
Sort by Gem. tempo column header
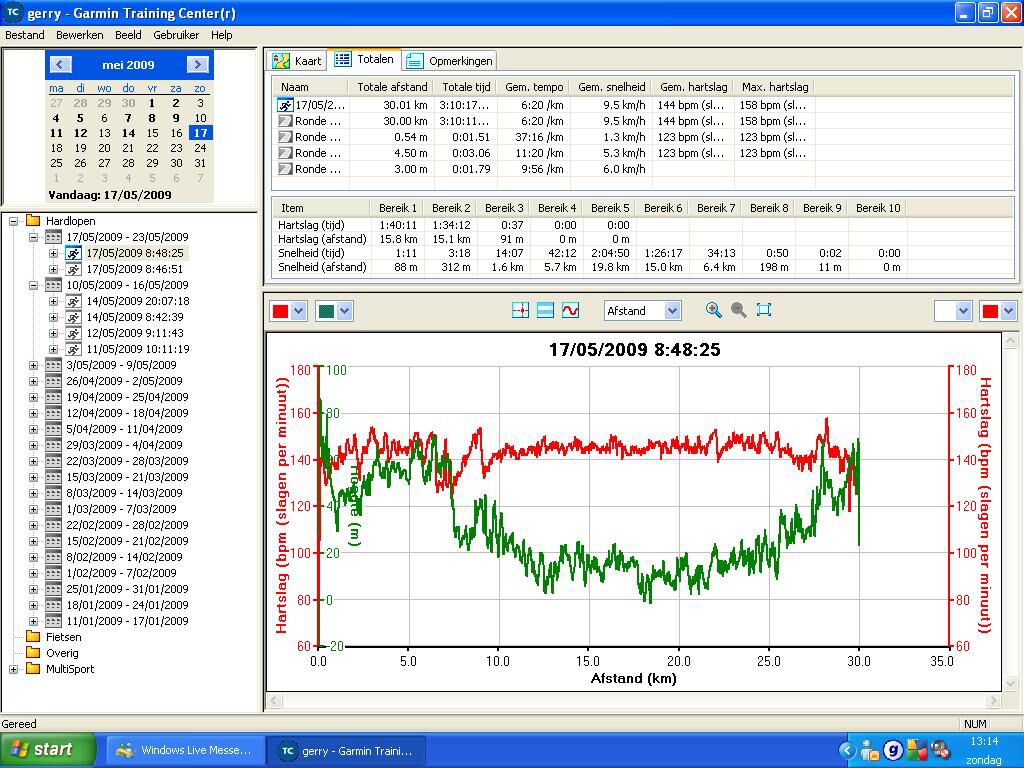click(x=534, y=87)
